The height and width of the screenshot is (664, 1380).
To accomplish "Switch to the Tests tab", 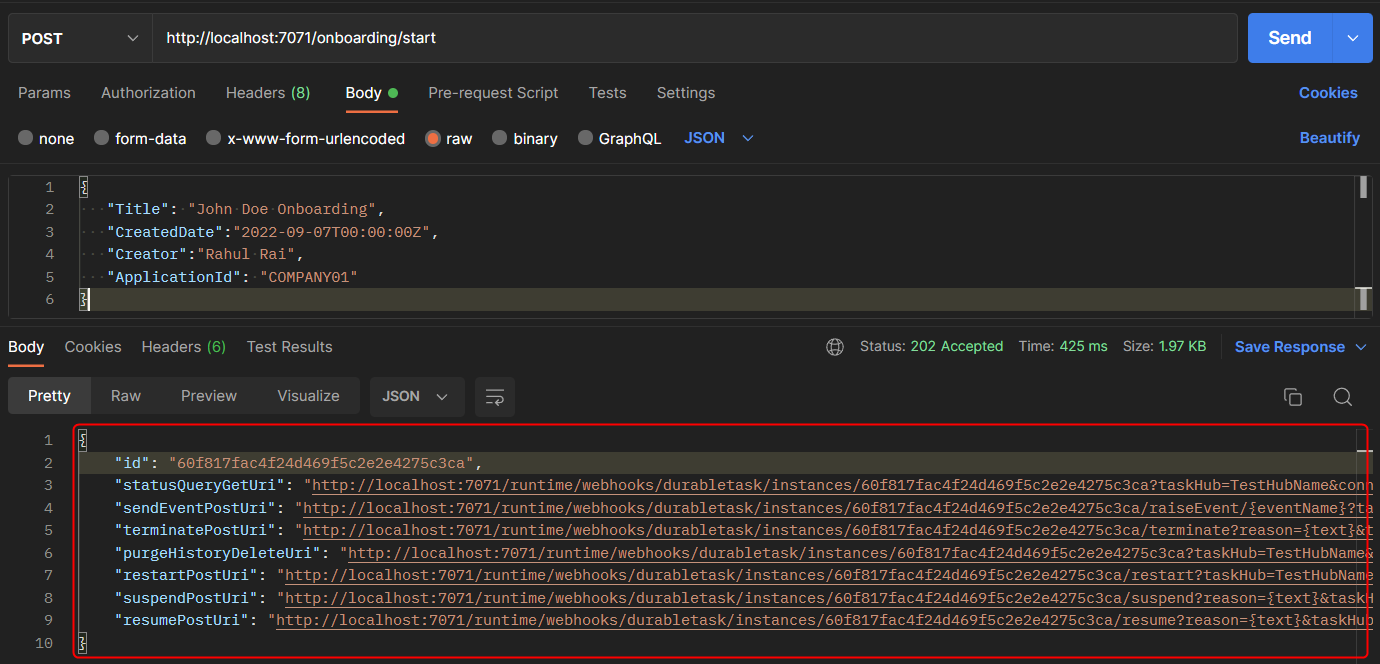I will (x=607, y=93).
